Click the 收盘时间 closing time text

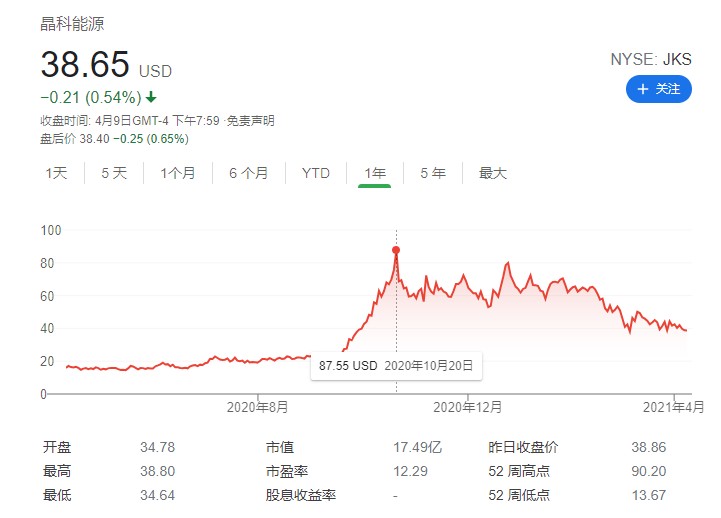(130, 121)
